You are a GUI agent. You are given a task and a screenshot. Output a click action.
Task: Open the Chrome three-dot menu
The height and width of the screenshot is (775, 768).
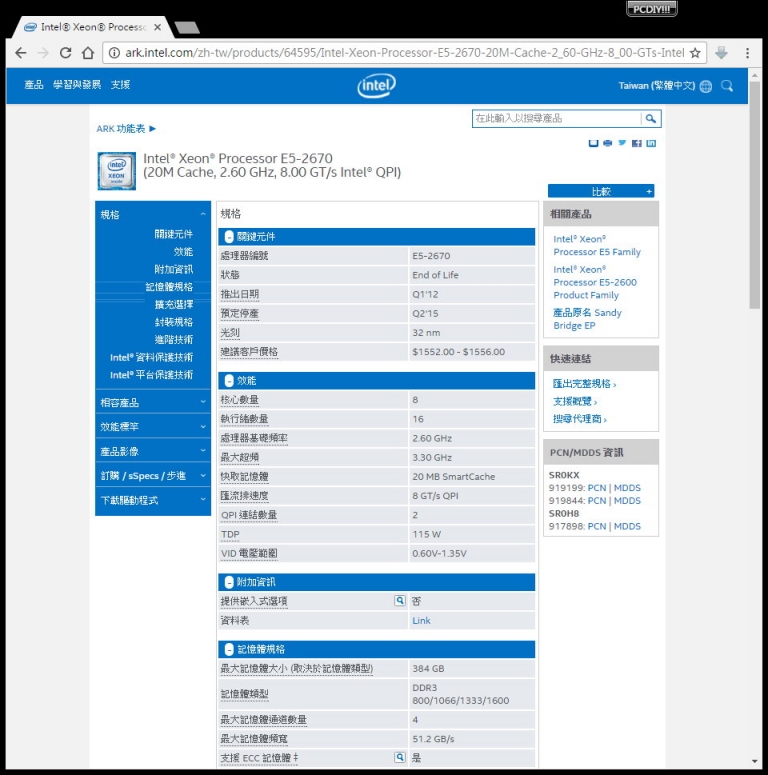(x=747, y=53)
